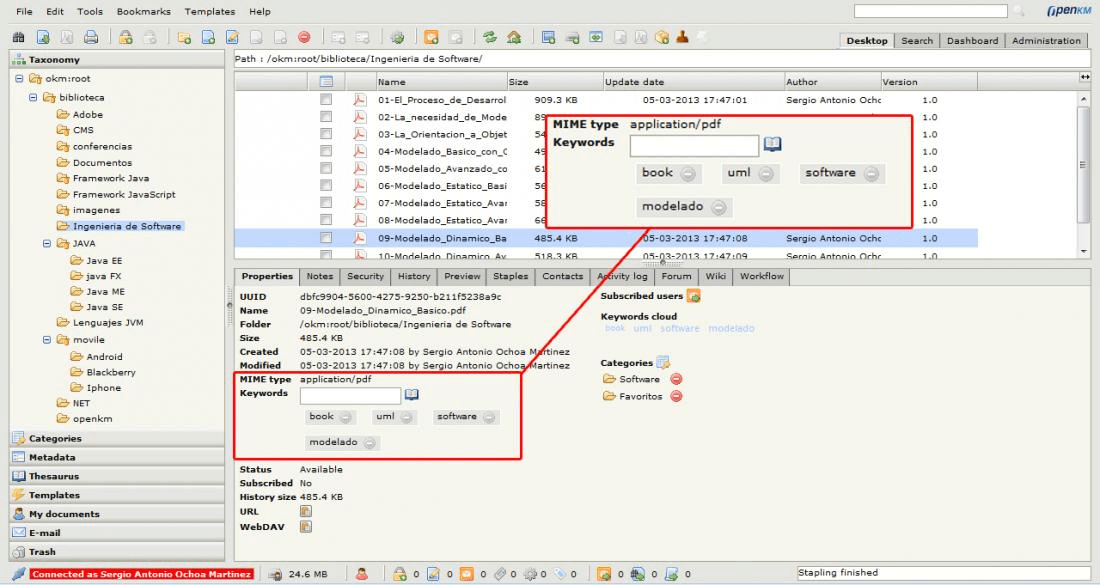Collapse the JAVA folder tree node
1100x585 pixels.
(47, 243)
